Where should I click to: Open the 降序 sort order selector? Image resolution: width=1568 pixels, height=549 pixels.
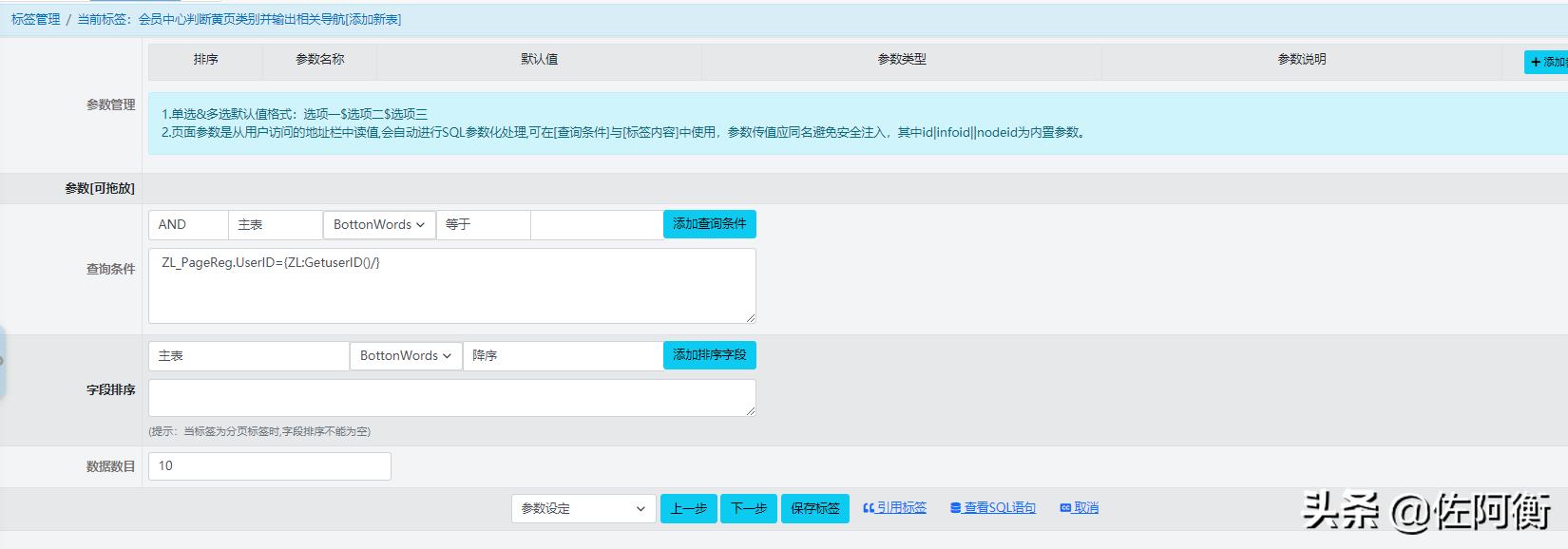[x=563, y=355]
